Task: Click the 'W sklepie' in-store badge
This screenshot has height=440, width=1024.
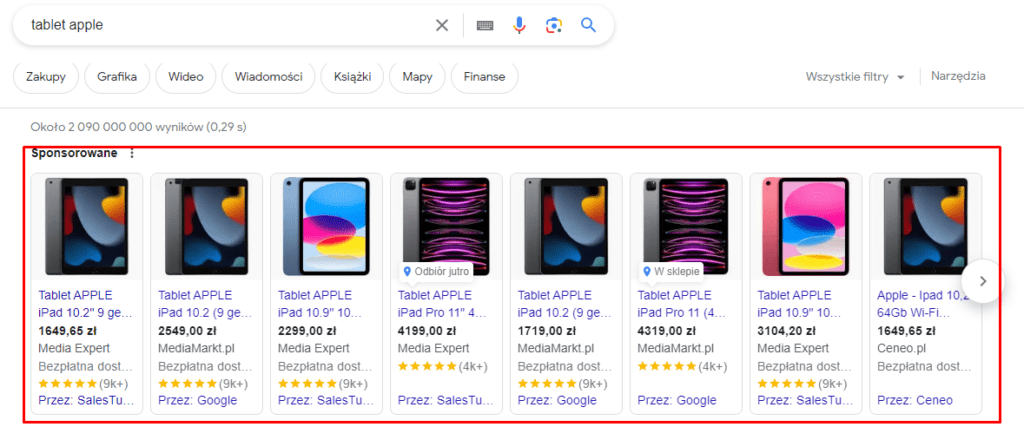Action: tap(671, 272)
